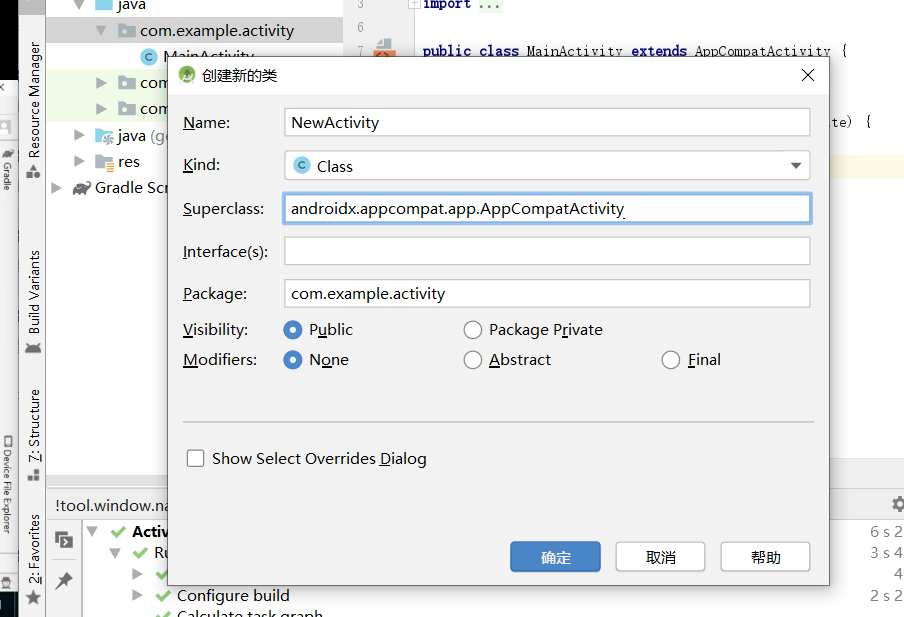Click the green check icon next to Configure build

click(x=163, y=595)
